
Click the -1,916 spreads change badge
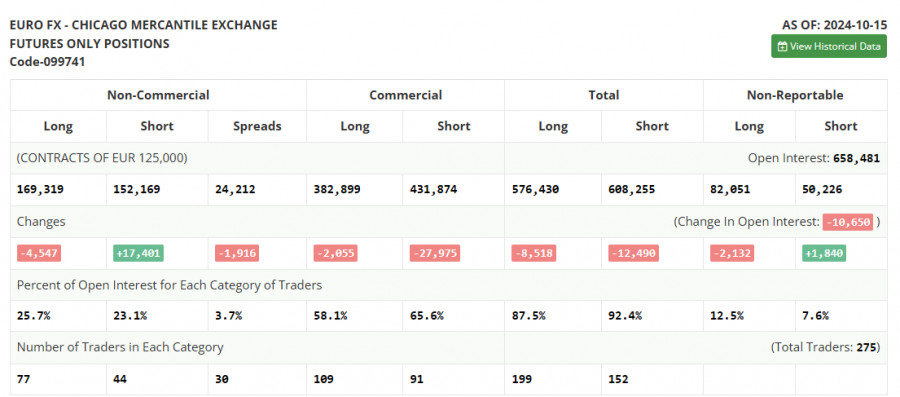236,253
